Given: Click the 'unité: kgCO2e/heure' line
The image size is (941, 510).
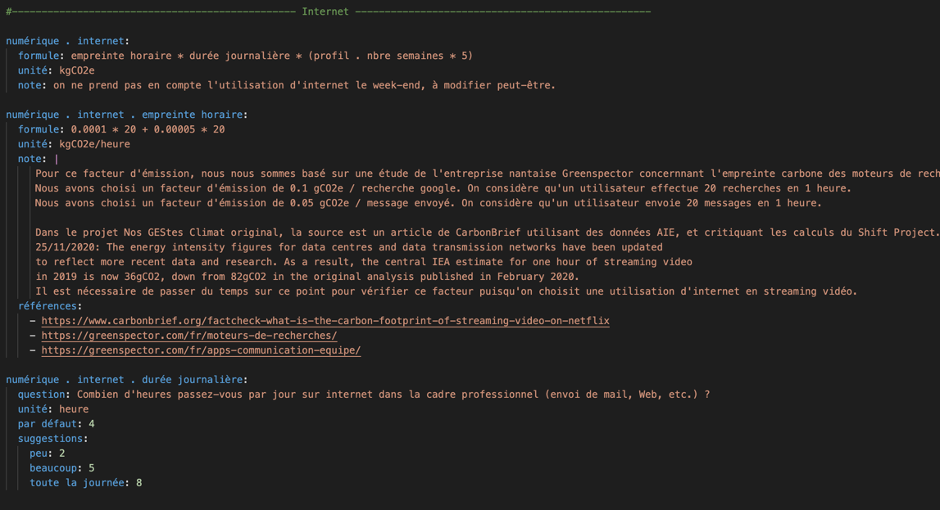Looking at the screenshot, I should click(74, 144).
